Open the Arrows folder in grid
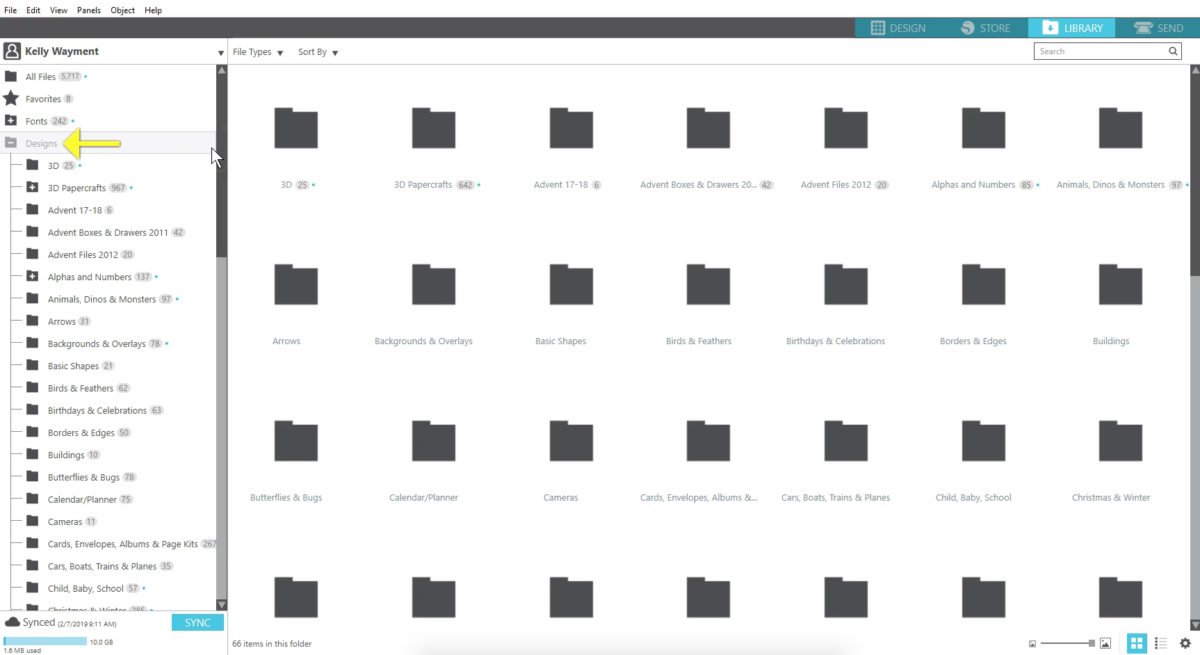 point(296,283)
